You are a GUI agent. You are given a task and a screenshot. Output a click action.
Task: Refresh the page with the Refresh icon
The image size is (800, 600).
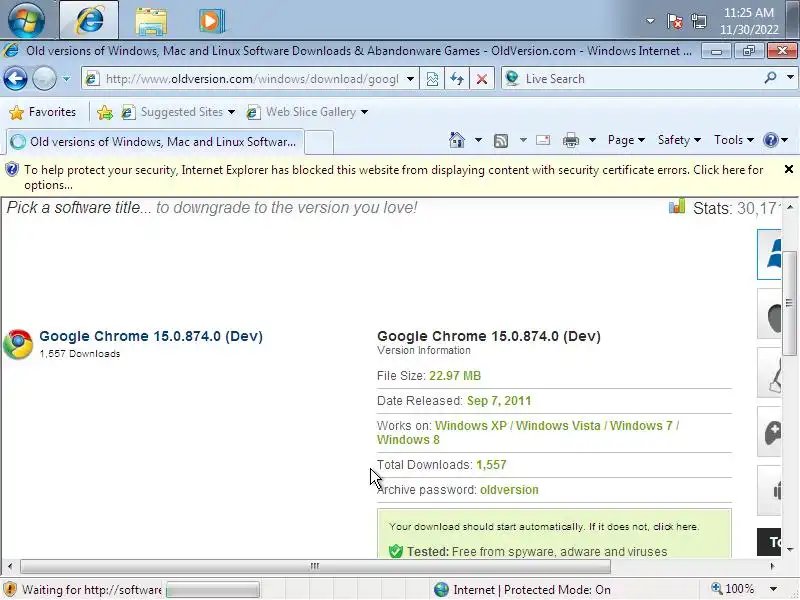[457, 79]
